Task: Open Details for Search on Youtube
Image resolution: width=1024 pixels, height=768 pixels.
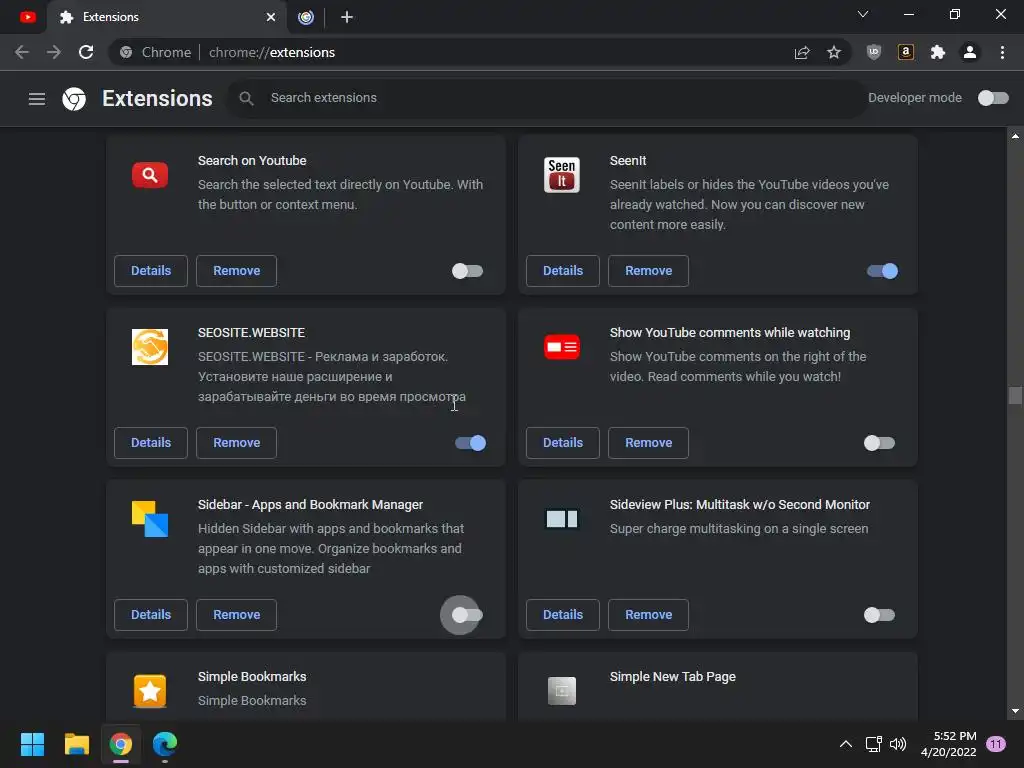Action: coord(151,271)
